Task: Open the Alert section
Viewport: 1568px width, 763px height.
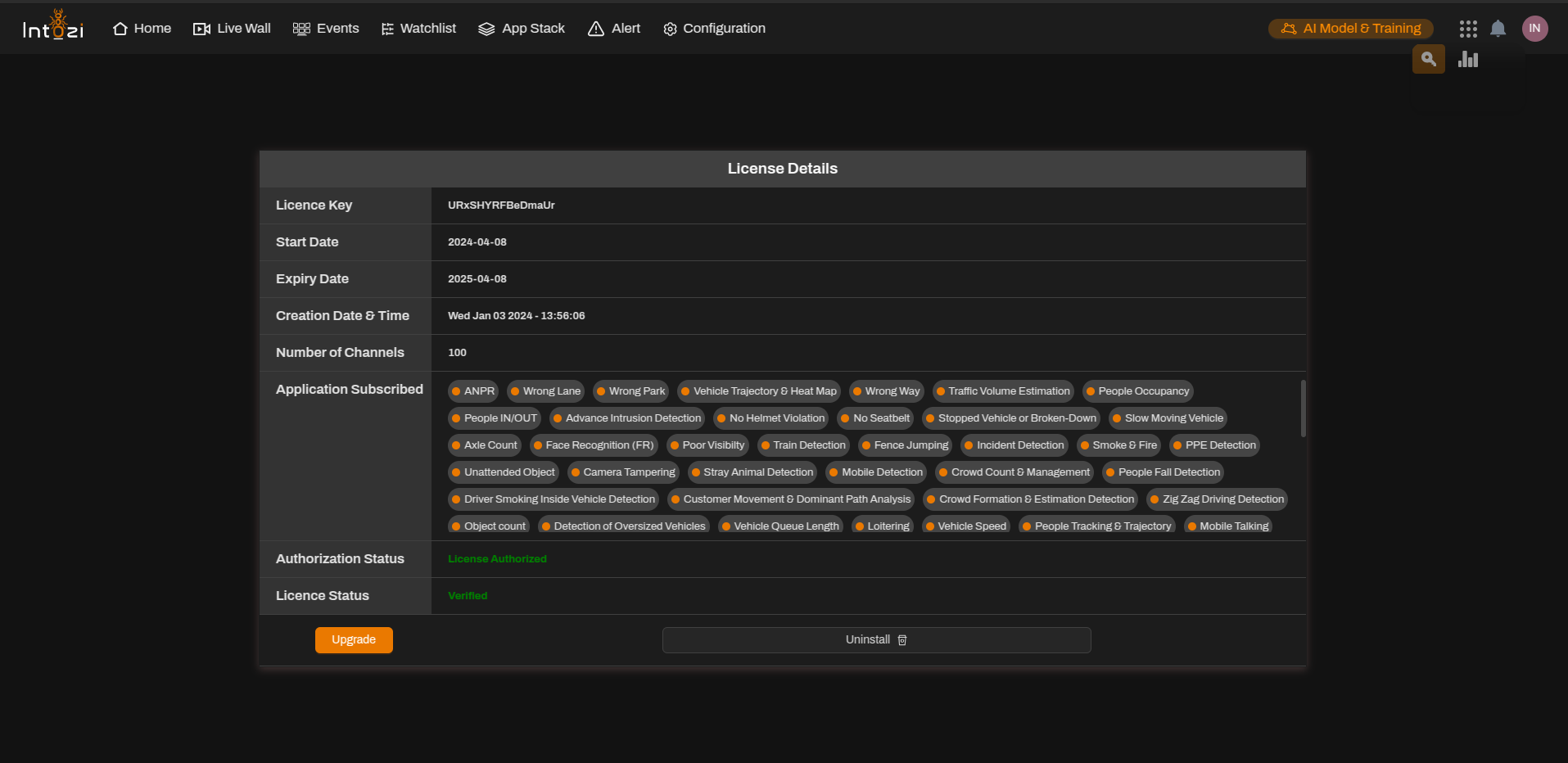Action: click(614, 29)
